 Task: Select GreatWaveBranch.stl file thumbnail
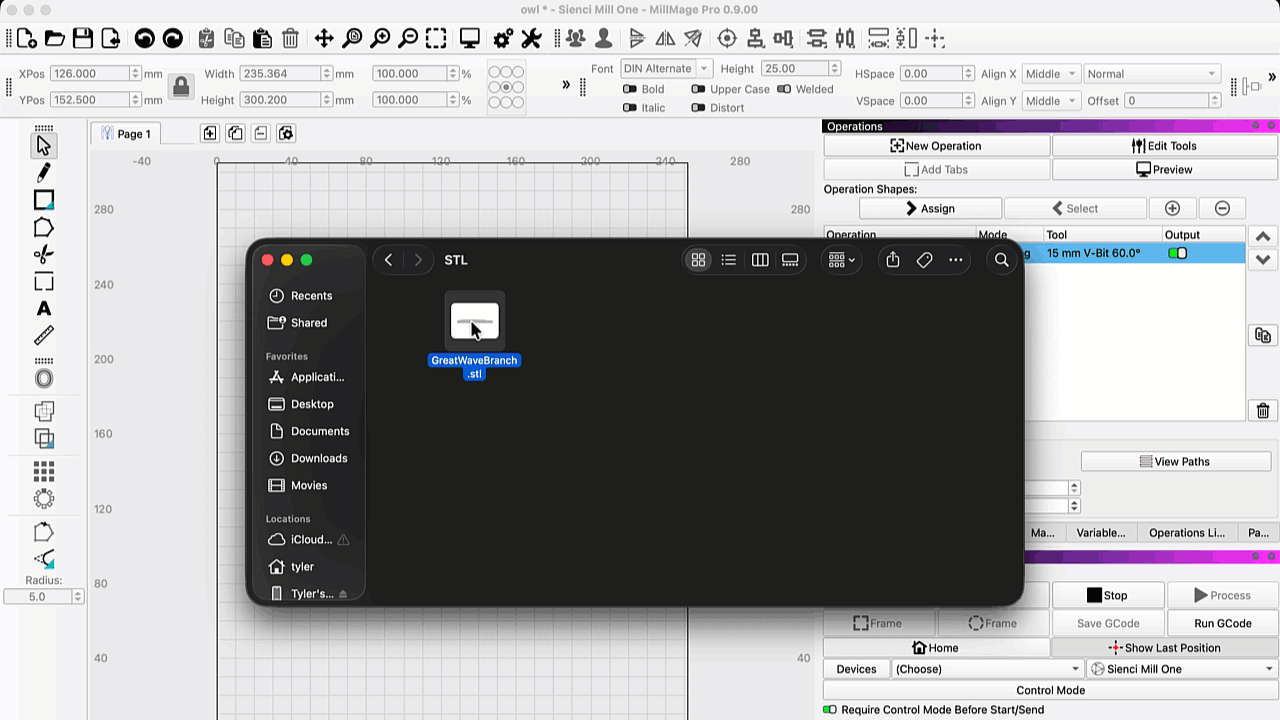[x=475, y=322]
